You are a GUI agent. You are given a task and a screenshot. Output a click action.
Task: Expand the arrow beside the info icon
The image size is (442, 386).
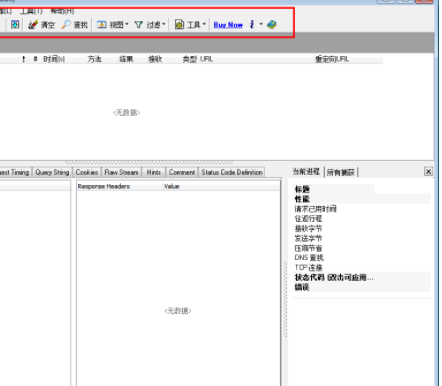pos(261,24)
